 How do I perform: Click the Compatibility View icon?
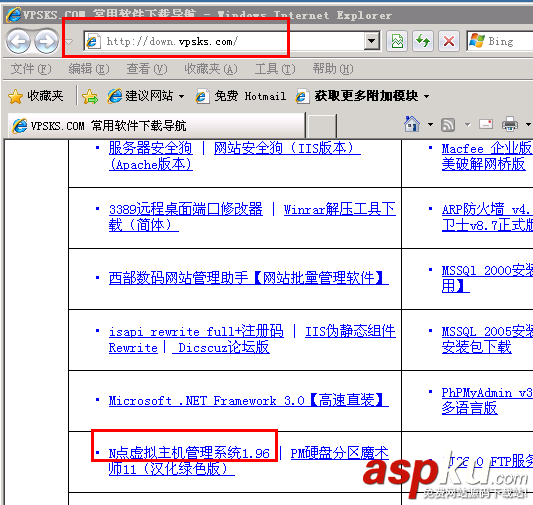click(x=397, y=41)
